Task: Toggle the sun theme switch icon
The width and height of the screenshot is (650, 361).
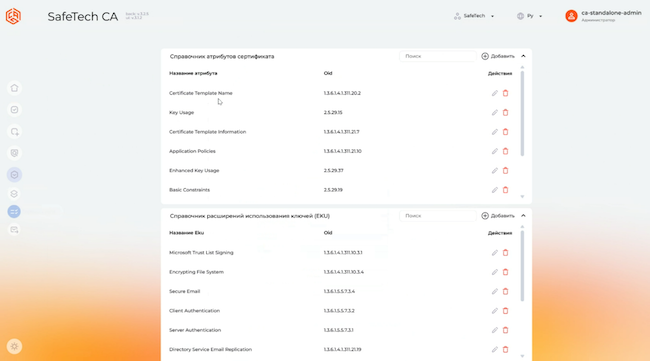Action: pos(15,346)
